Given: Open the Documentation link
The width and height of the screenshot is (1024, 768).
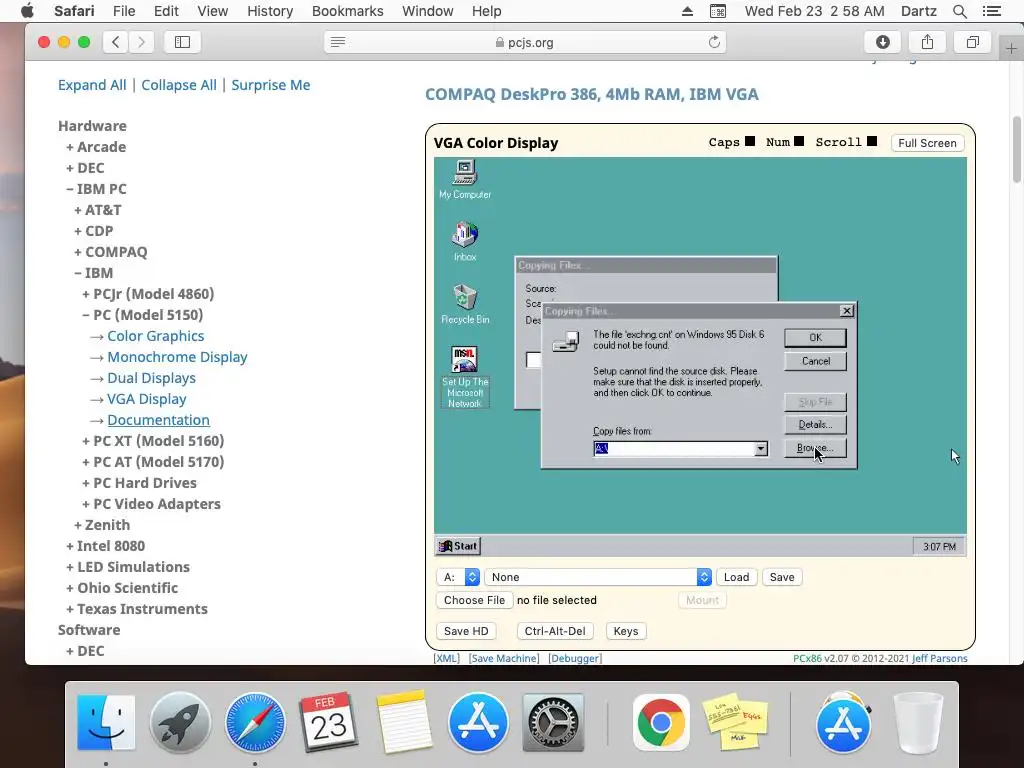Looking at the screenshot, I should (x=159, y=420).
